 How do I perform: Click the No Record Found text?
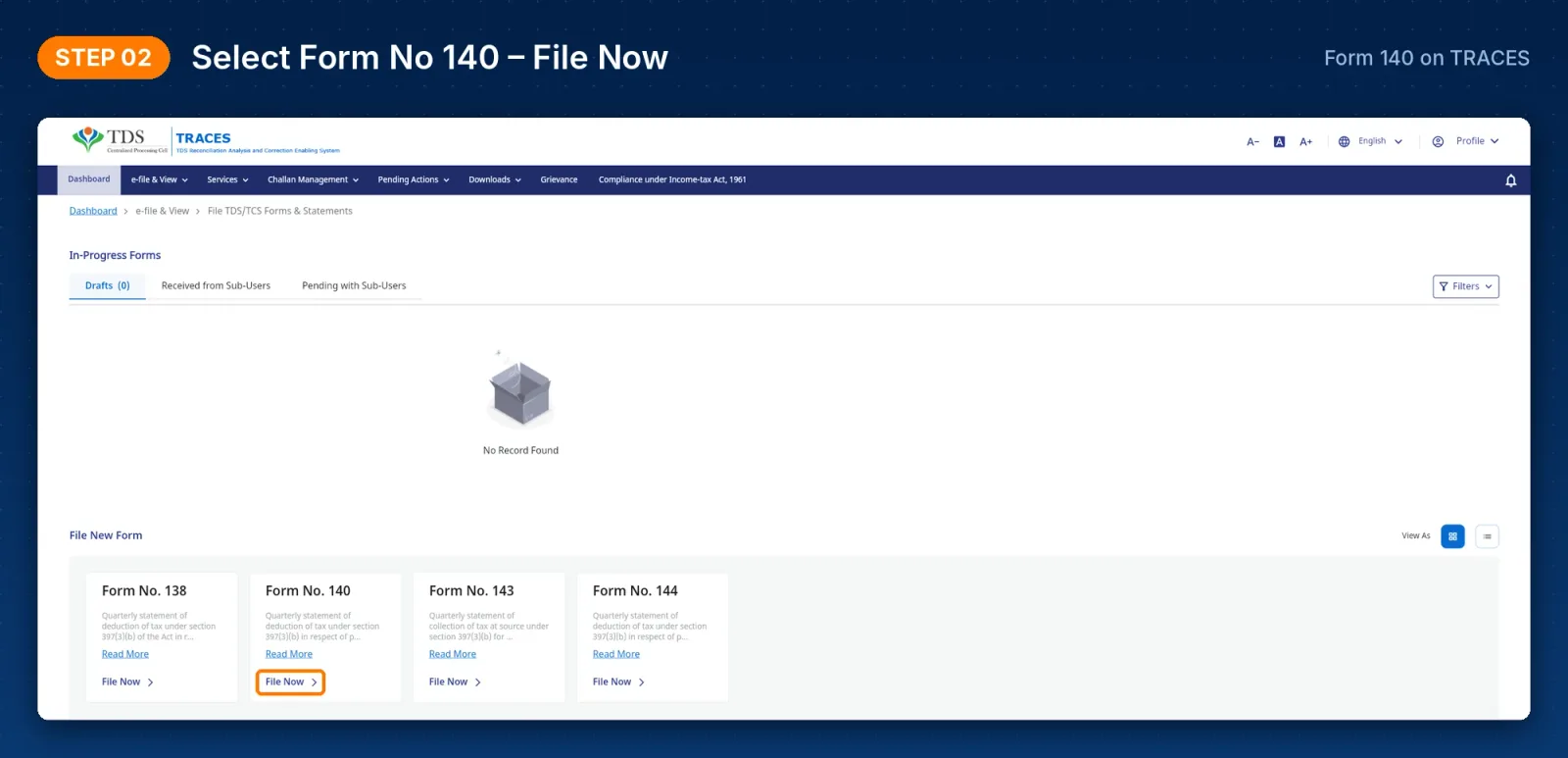[520, 451]
